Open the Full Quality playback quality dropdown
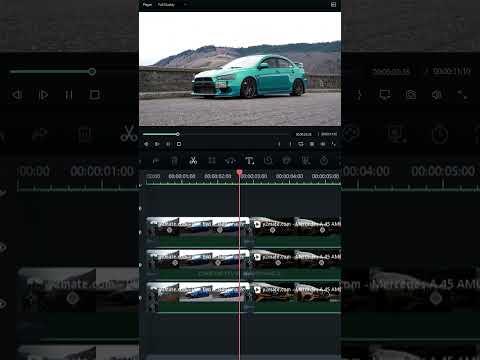This screenshot has width=480, height=360. pos(172,5)
